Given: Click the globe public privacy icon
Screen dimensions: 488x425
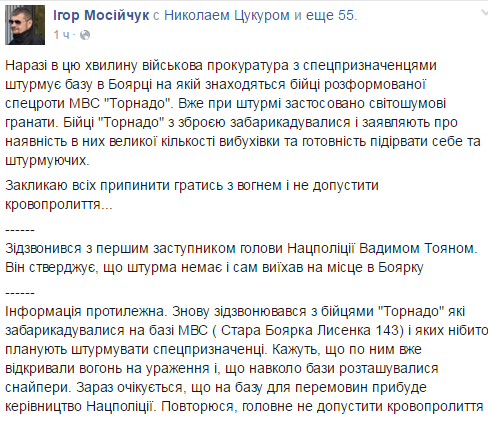Looking at the screenshot, I should 85,35.
